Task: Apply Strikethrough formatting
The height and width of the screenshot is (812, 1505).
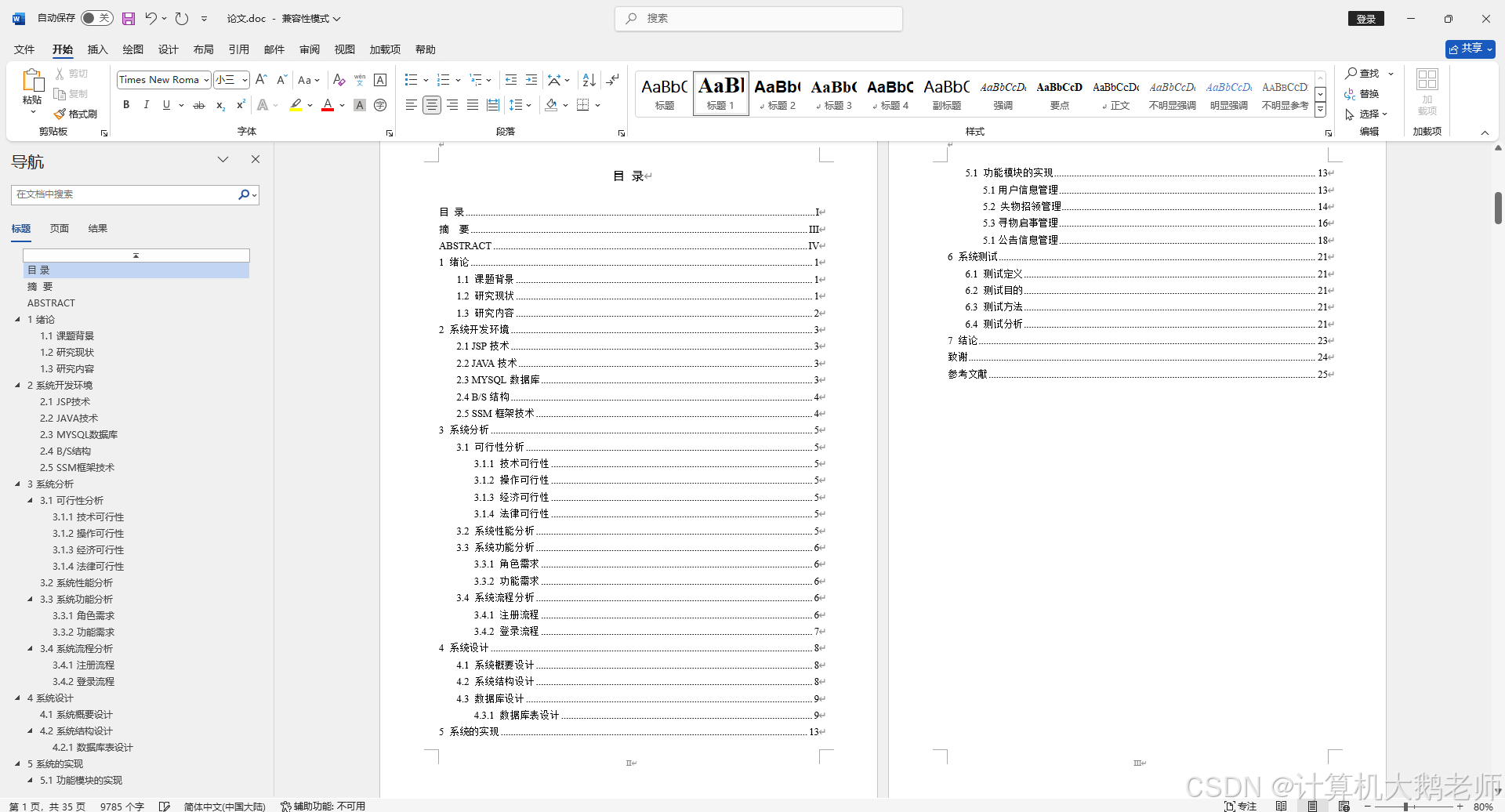Action: (199, 104)
